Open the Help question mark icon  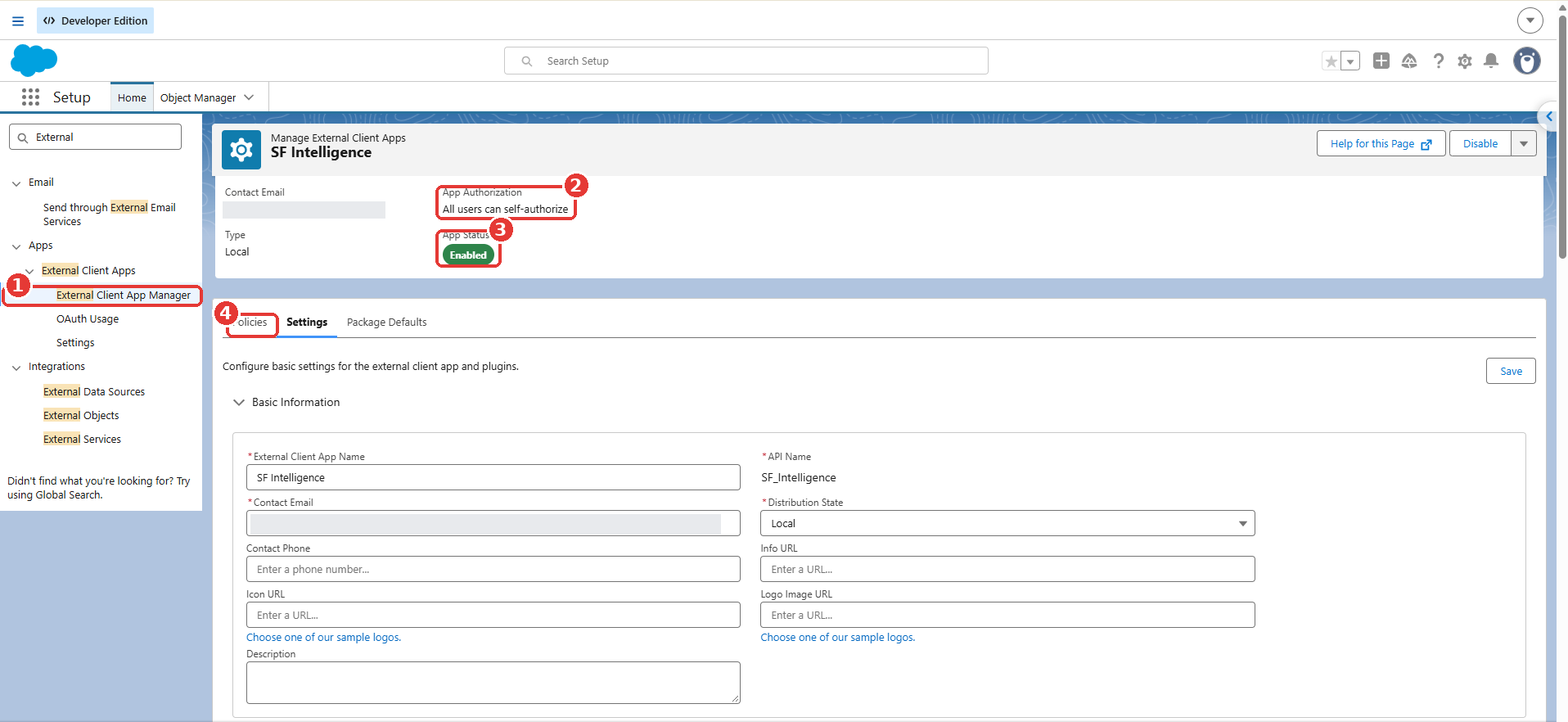click(1438, 61)
